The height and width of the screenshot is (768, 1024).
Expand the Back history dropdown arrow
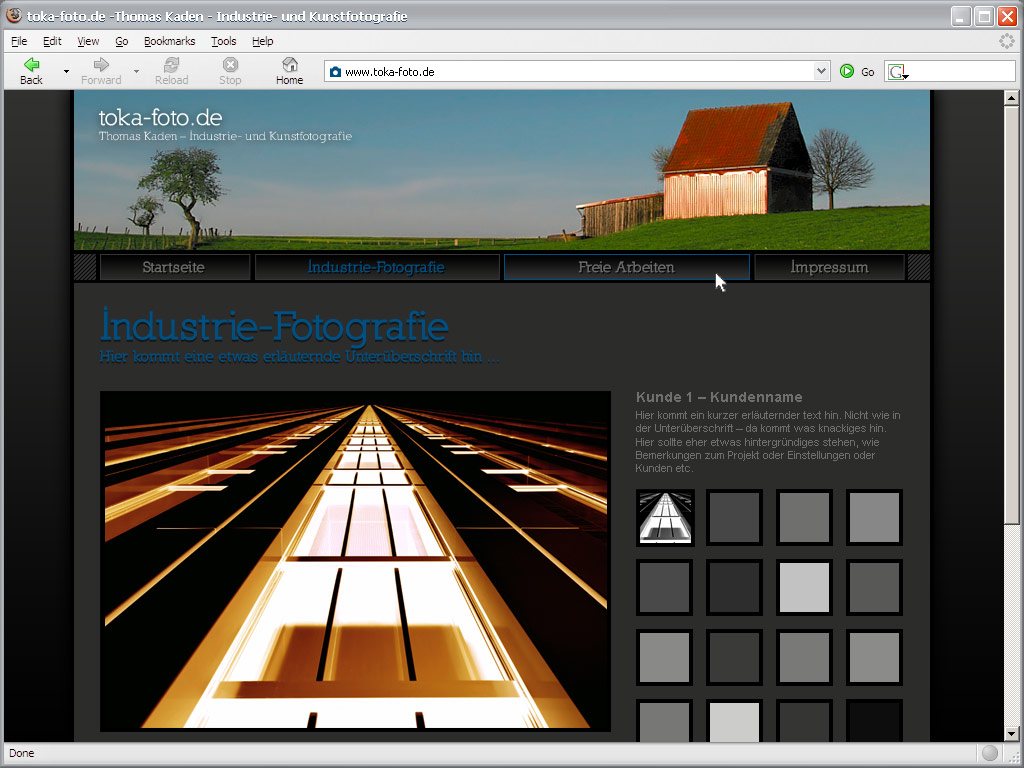pos(66,72)
